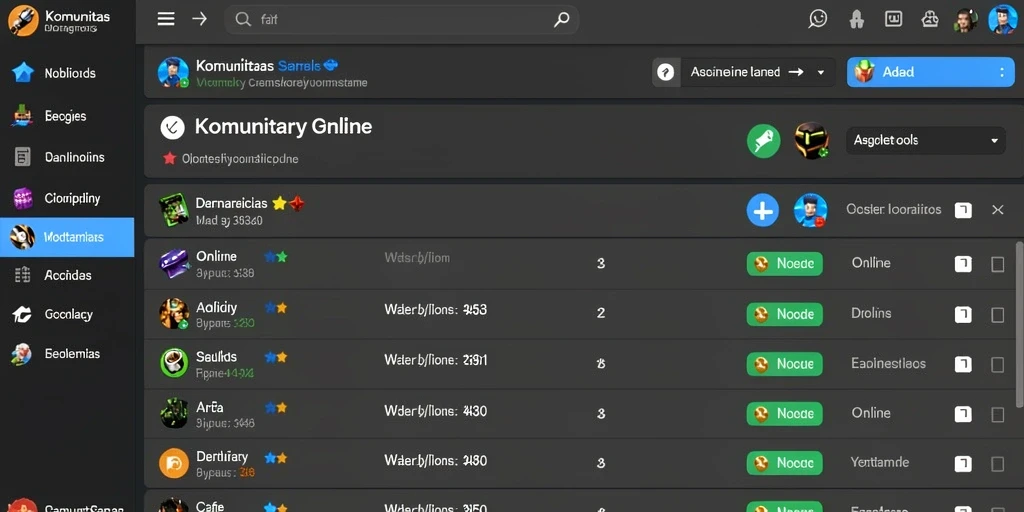Viewport: 1024px width, 512px height.
Task: Click the Noode button in Online row
Action: tap(784, 264)
